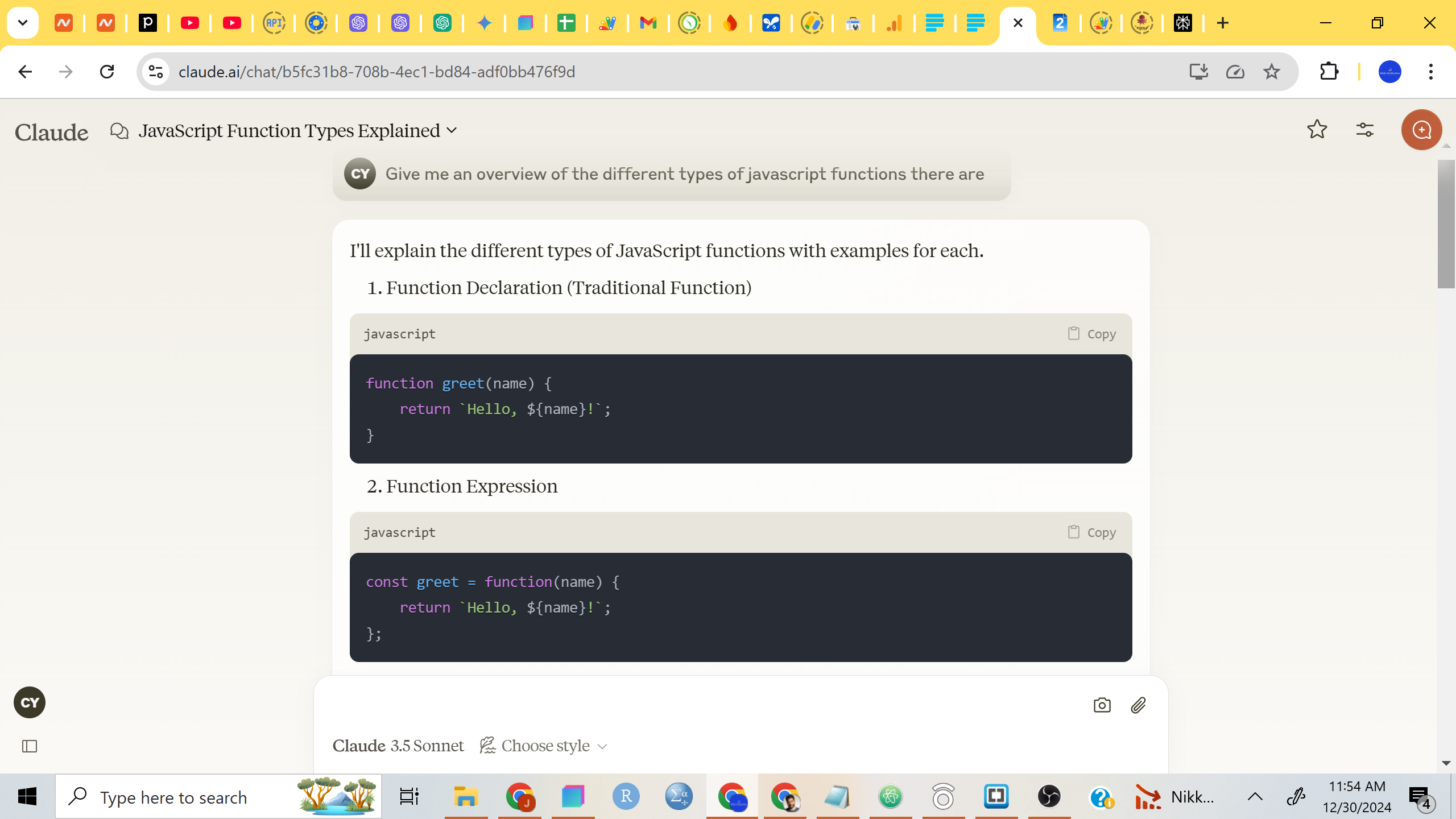Select Claude 3.5 Sonnet model label

(397, 745)
